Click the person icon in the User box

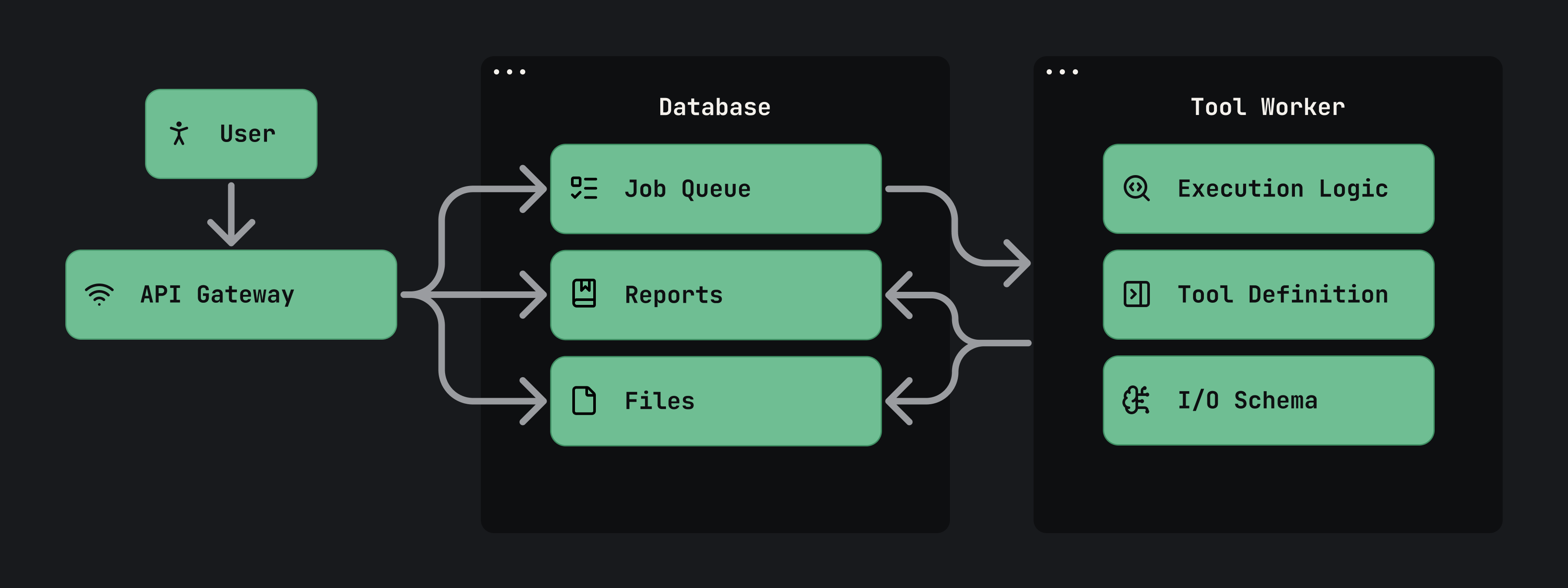tap(179, 133)
